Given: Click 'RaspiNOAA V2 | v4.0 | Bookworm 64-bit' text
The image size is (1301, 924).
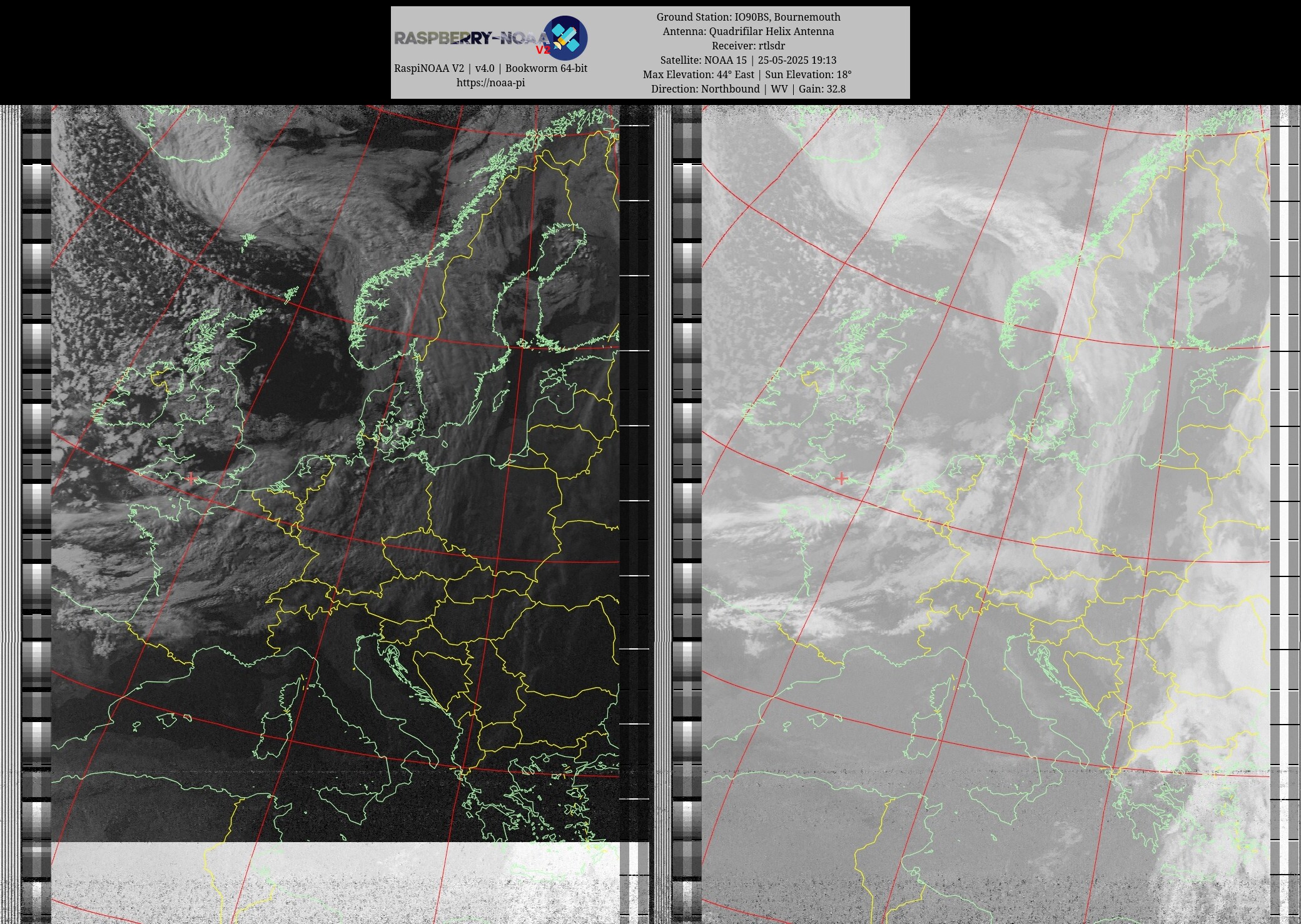Looking at the screenshot, I should 490,68.
